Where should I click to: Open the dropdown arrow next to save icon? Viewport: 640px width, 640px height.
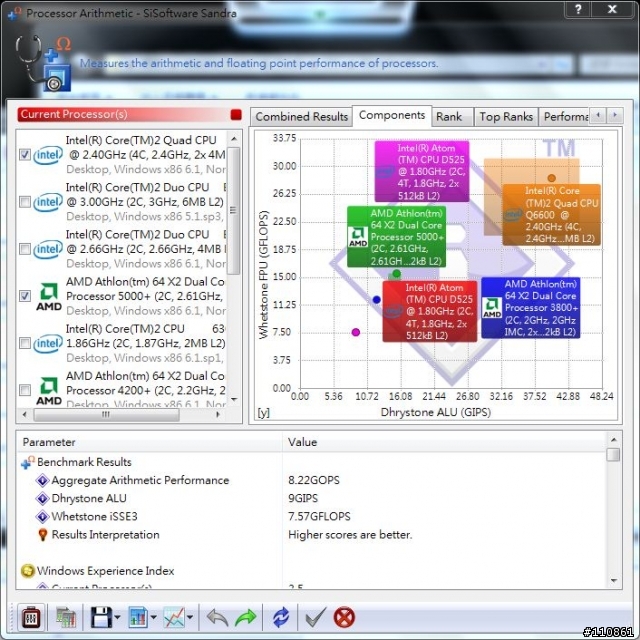(118, 617)
